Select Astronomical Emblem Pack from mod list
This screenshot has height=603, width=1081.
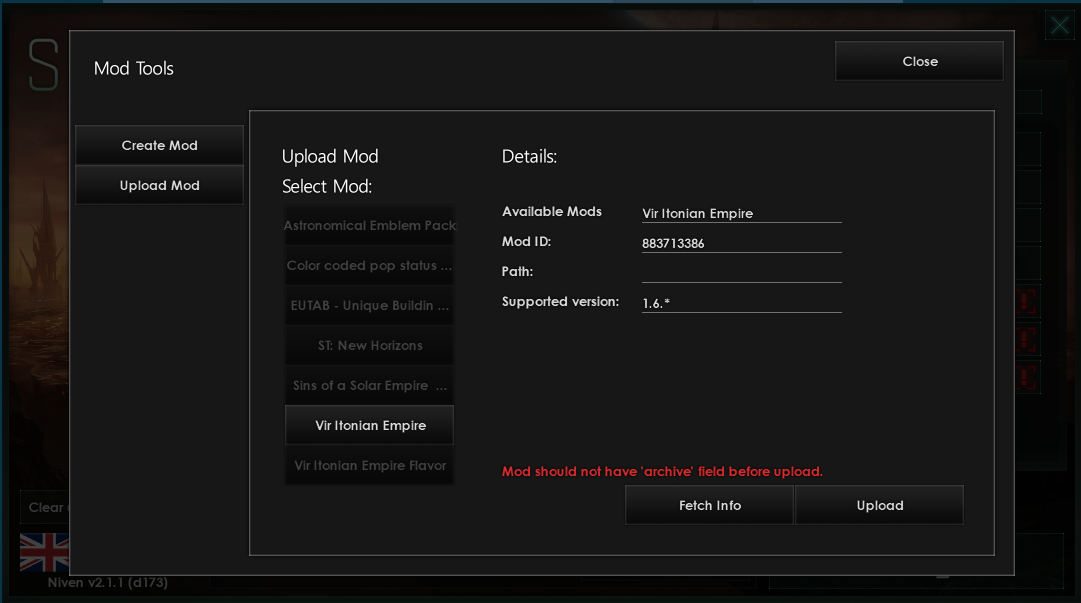click(369, 226)
